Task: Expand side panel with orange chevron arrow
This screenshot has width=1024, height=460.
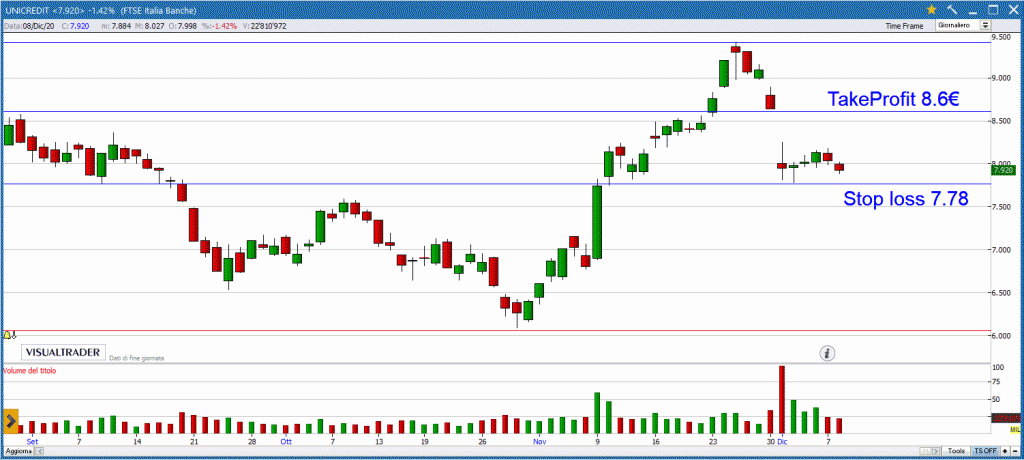Action: [x=10, y=421]
